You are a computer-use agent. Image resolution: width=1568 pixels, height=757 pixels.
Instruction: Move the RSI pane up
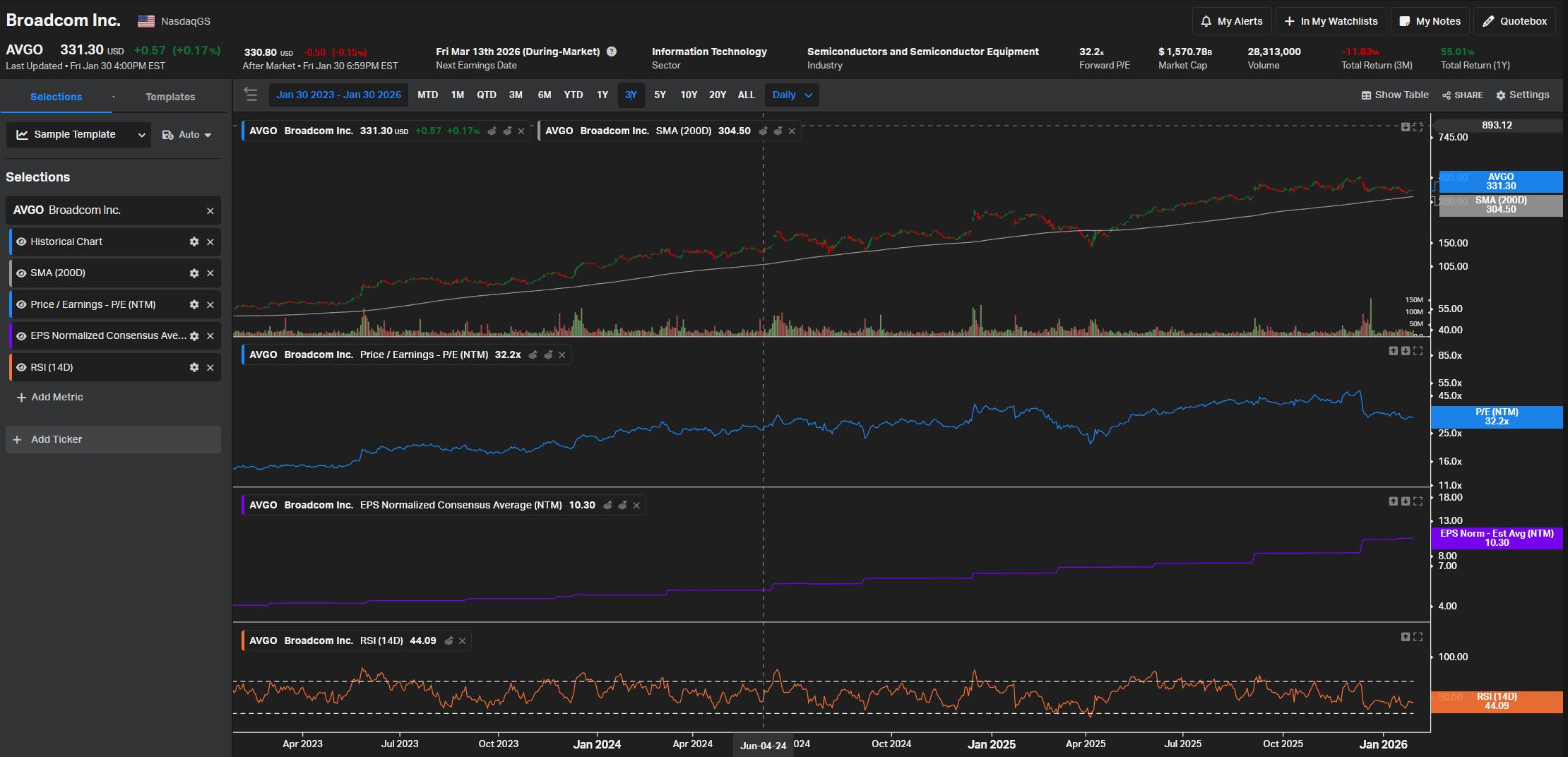[x=1406, y=637]
